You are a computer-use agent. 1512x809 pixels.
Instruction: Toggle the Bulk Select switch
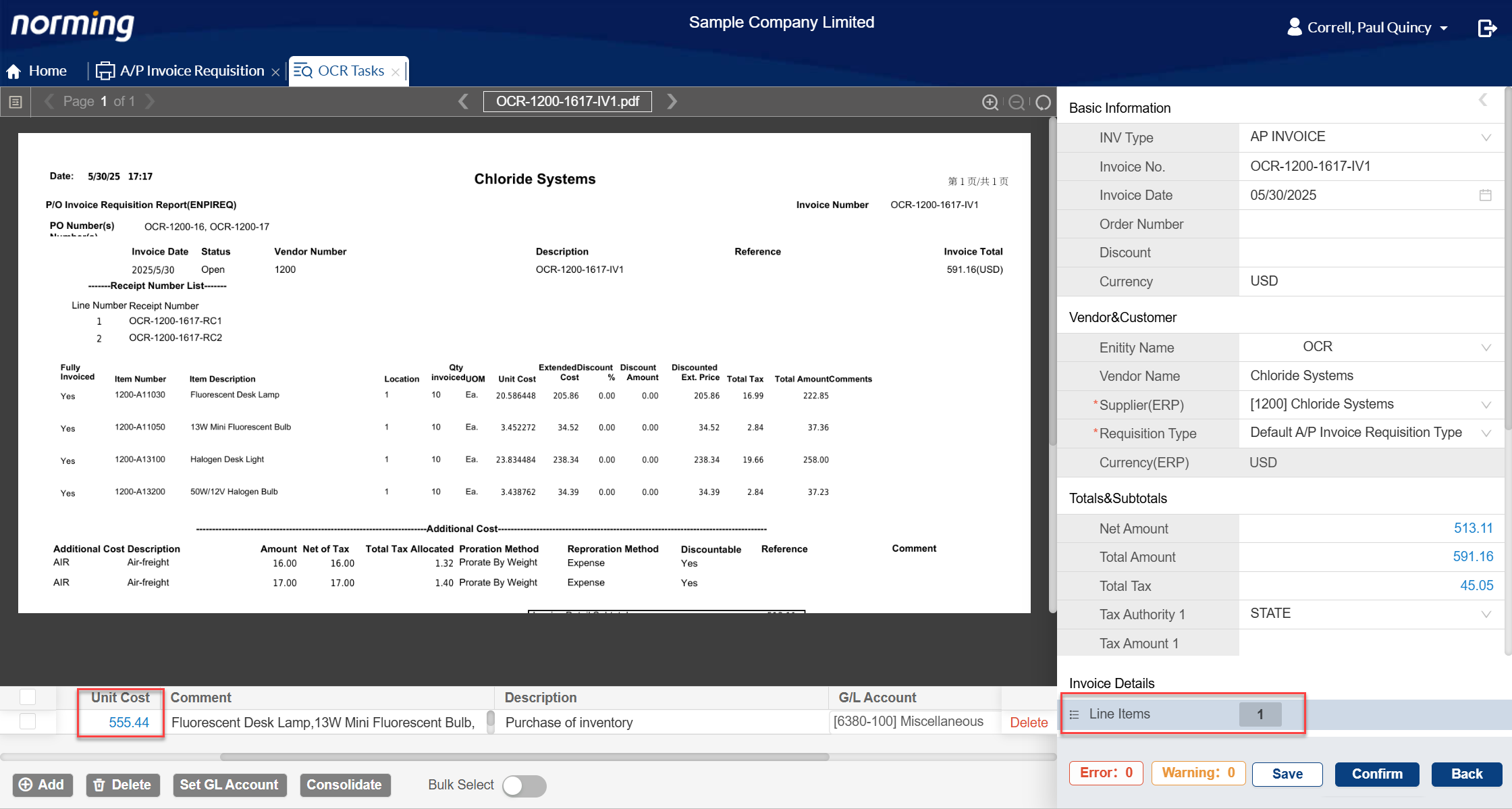(x=524, y=785)
